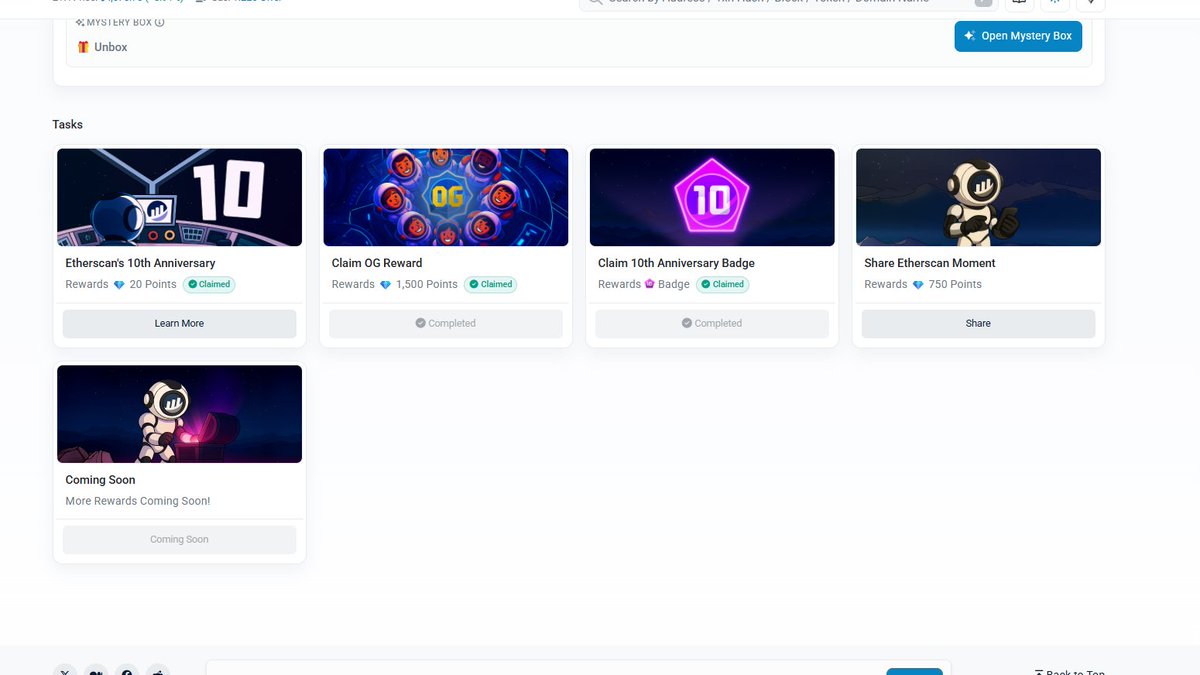Click the Learn More button
Screen dimensions: 1200x675
coord(179,323)
